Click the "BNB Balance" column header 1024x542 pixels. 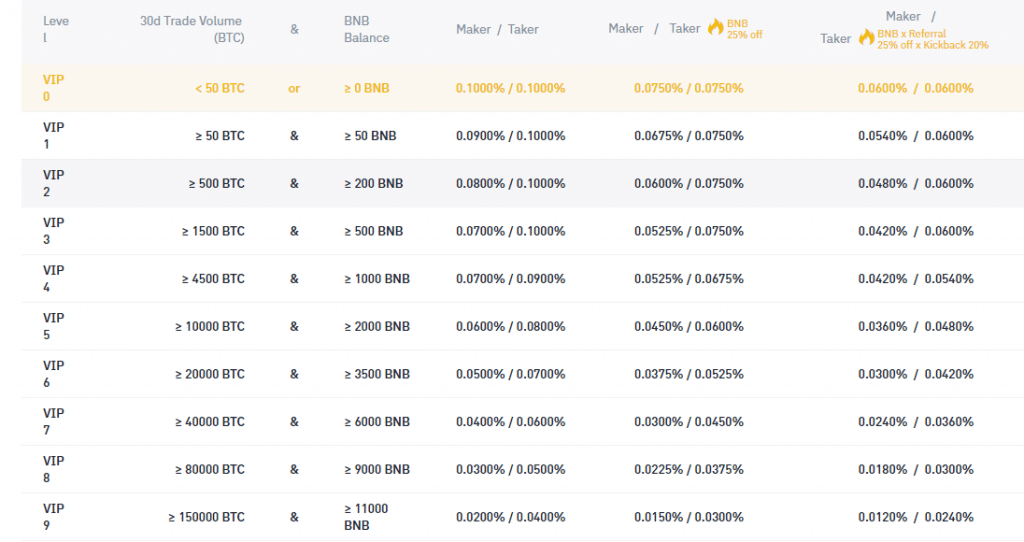point(366,29)
